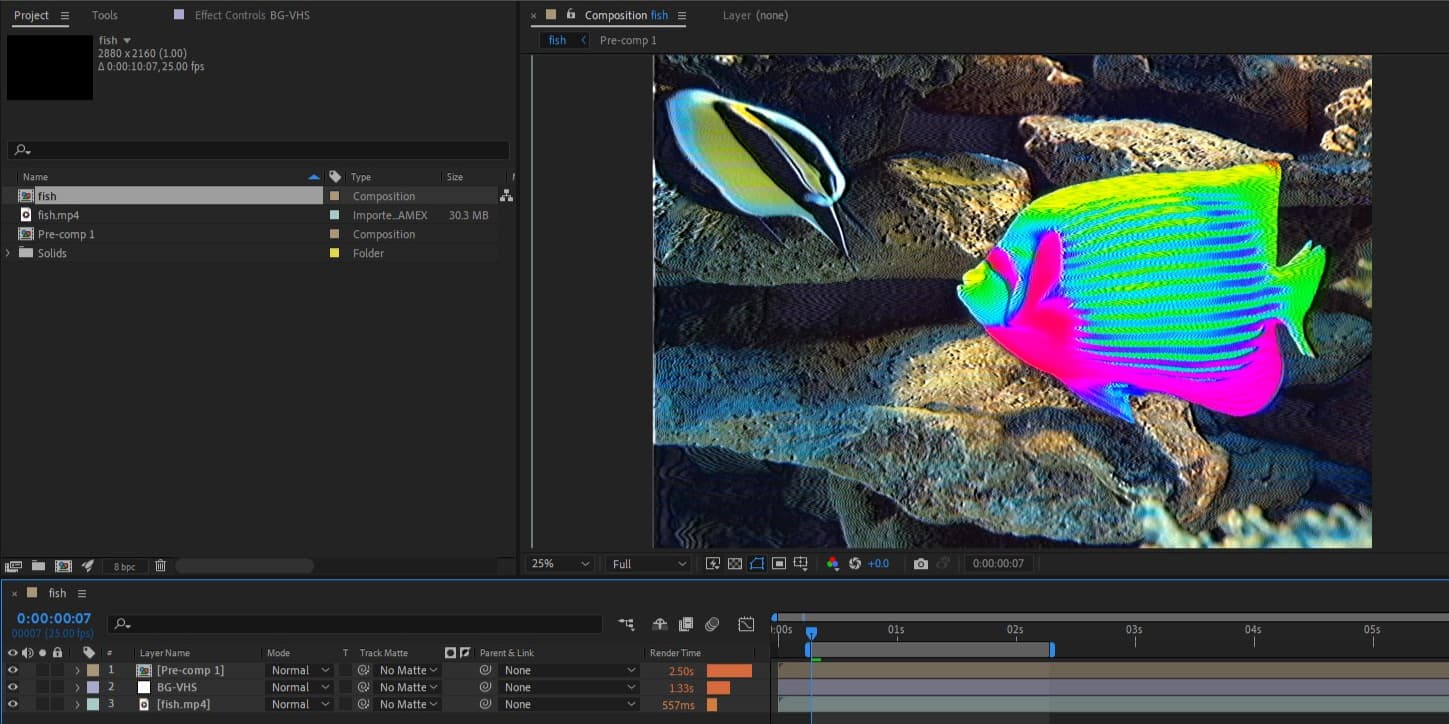
Task: Hide the Pre-comp 1 layer eye
Action: [x=13, y=670]
